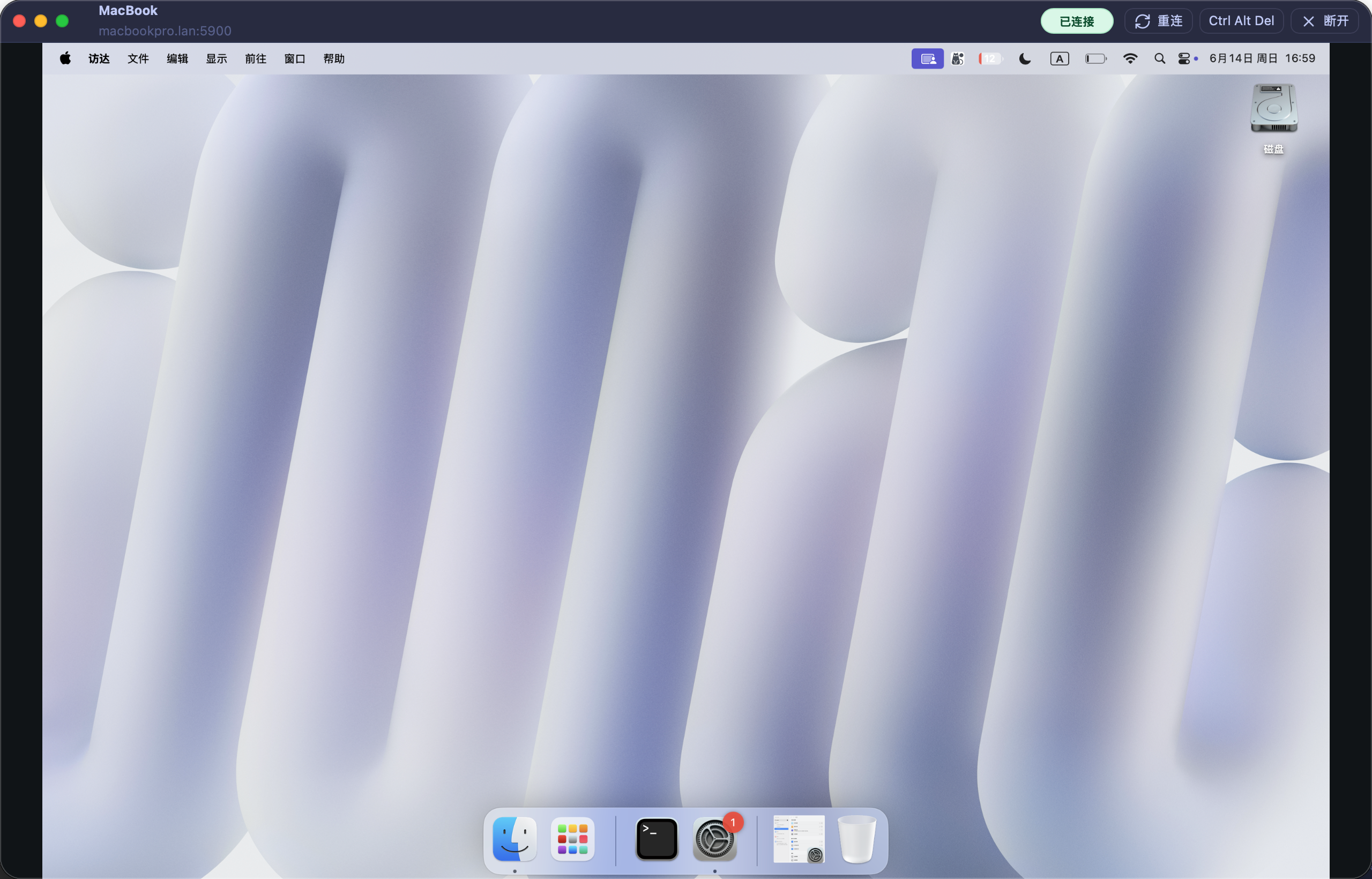This screenshot has width=1372, height=879.
Task: Click the minimized window thumbnail in Dock
Action: [799, 839]
